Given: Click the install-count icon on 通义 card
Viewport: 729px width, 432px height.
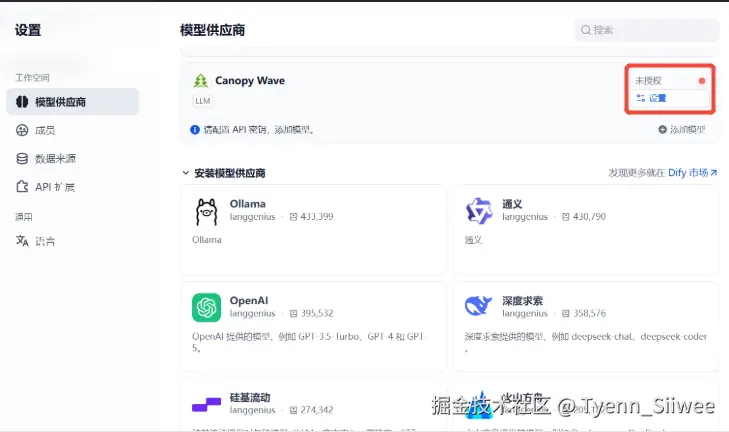Looking at the screenshot, I should pos(566,217).
